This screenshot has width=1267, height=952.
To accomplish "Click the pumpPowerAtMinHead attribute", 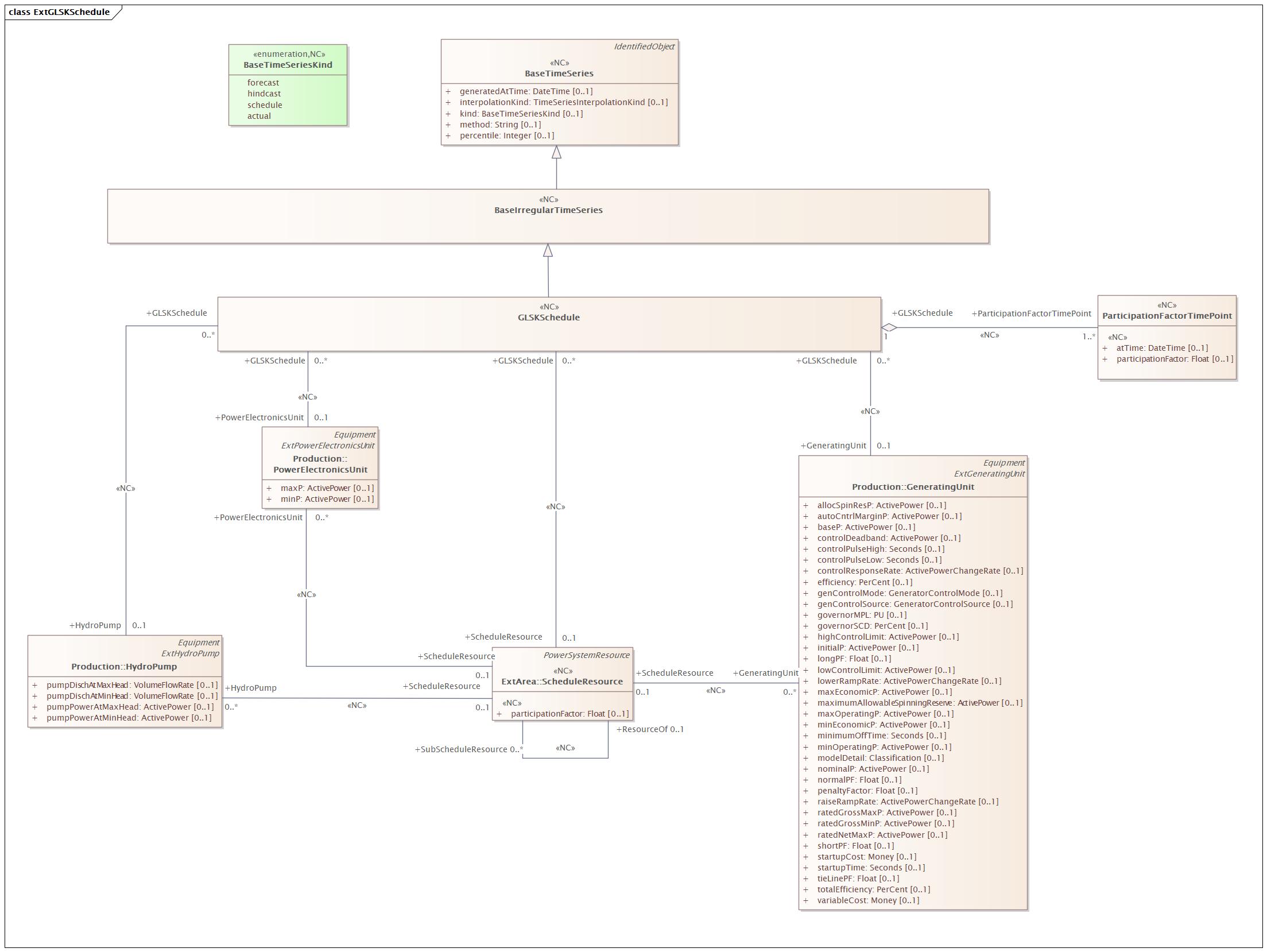I will pyautogui.click(x=129, y=718).
